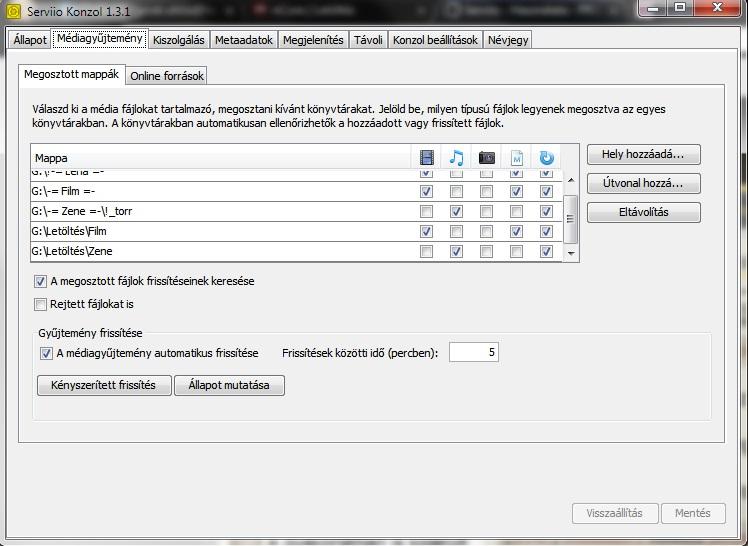Switch to the Kiszolgálás tab
748x546 pixels.
[x=178, y=40]
